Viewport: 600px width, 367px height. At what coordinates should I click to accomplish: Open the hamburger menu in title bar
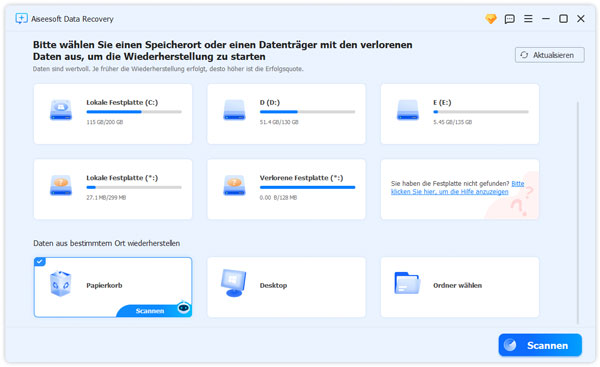(528, 18)
